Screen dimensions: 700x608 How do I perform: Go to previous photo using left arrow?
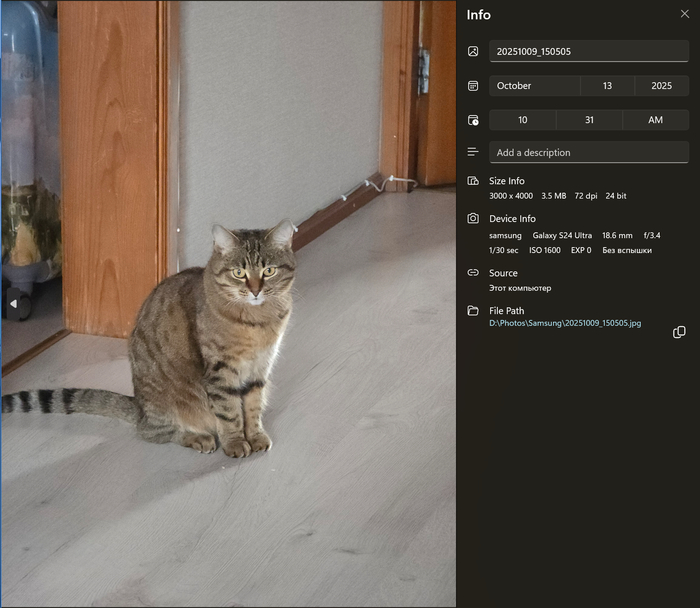click(13, 303)
